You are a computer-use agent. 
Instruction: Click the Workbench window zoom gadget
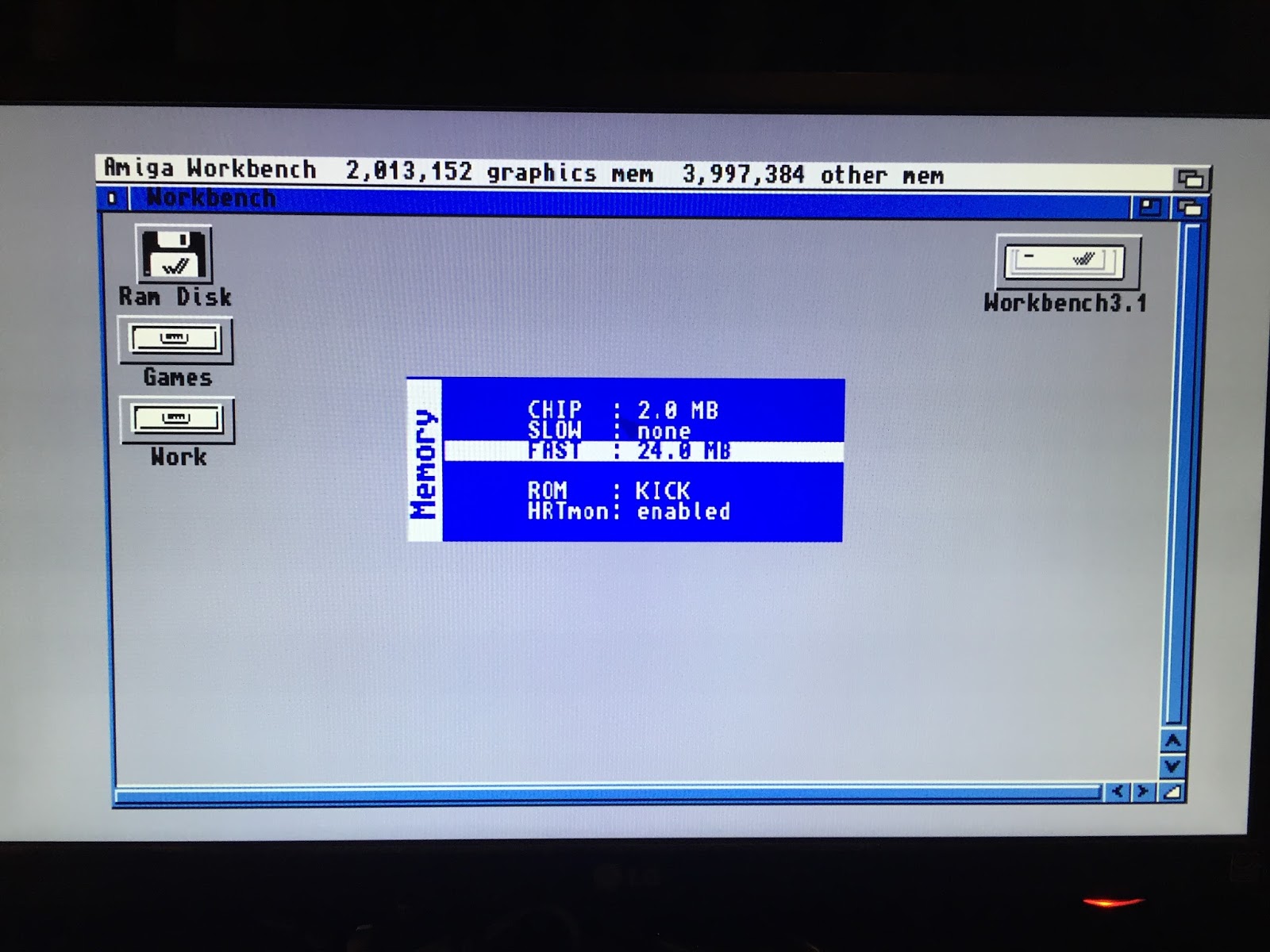click(1150, 208)
